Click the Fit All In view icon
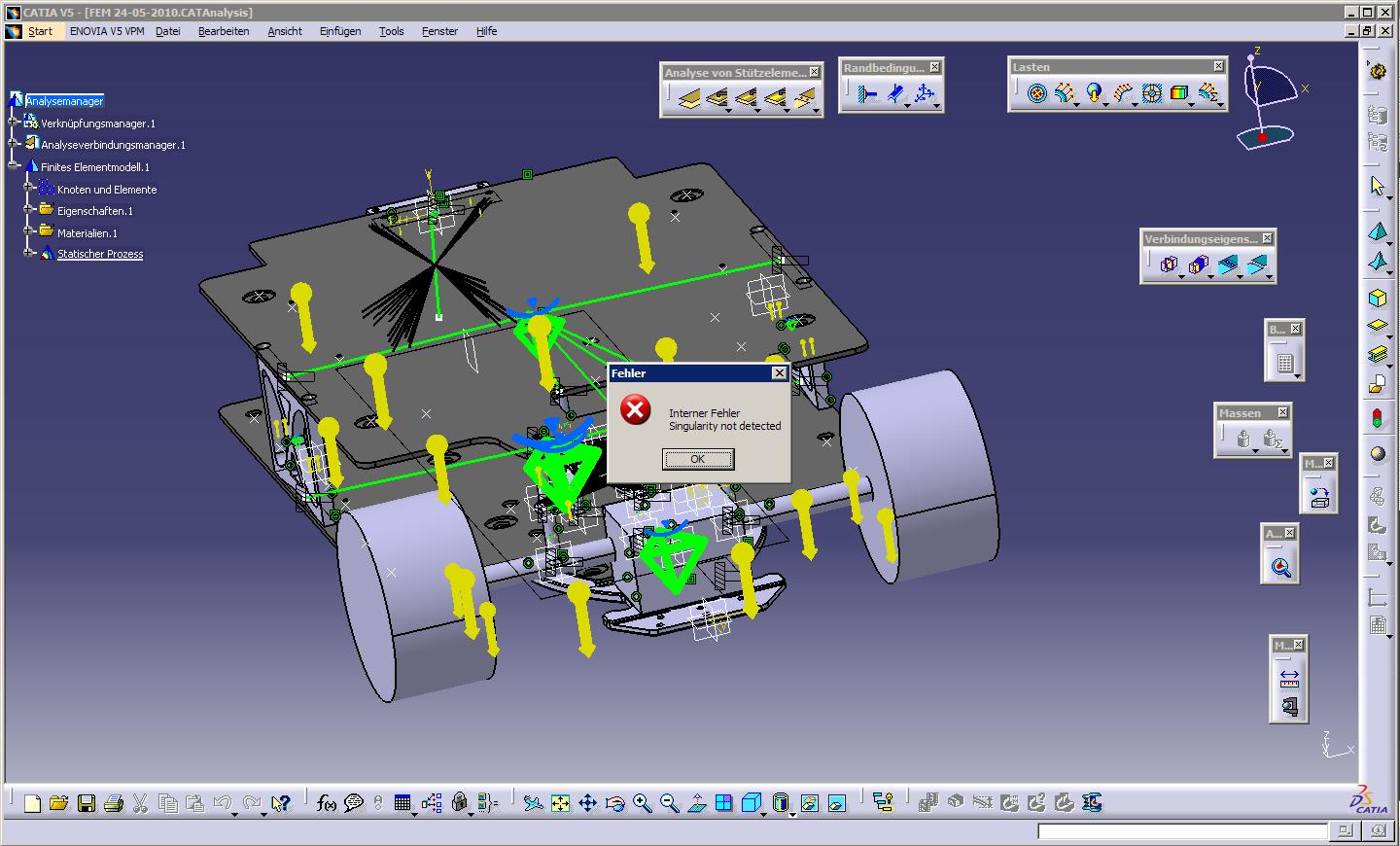Viewport: 1400px width, 846px height. click(560, 803)
